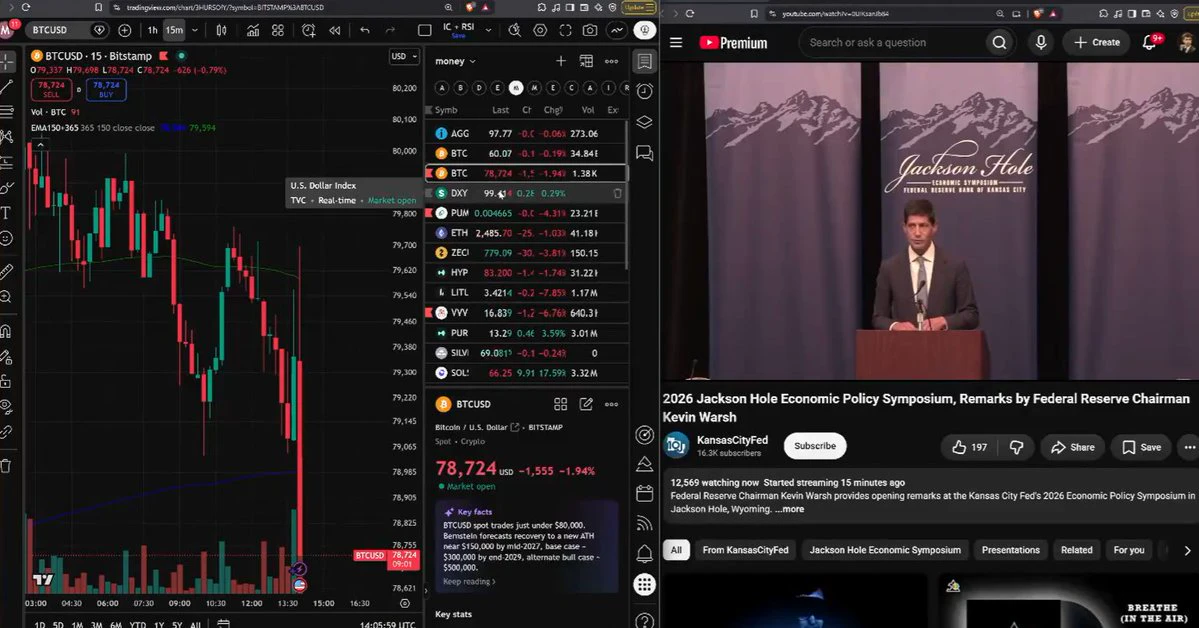The image size is (1199, 628).
Task: Open chart settings hexagon icon
Action: (540, 30)
